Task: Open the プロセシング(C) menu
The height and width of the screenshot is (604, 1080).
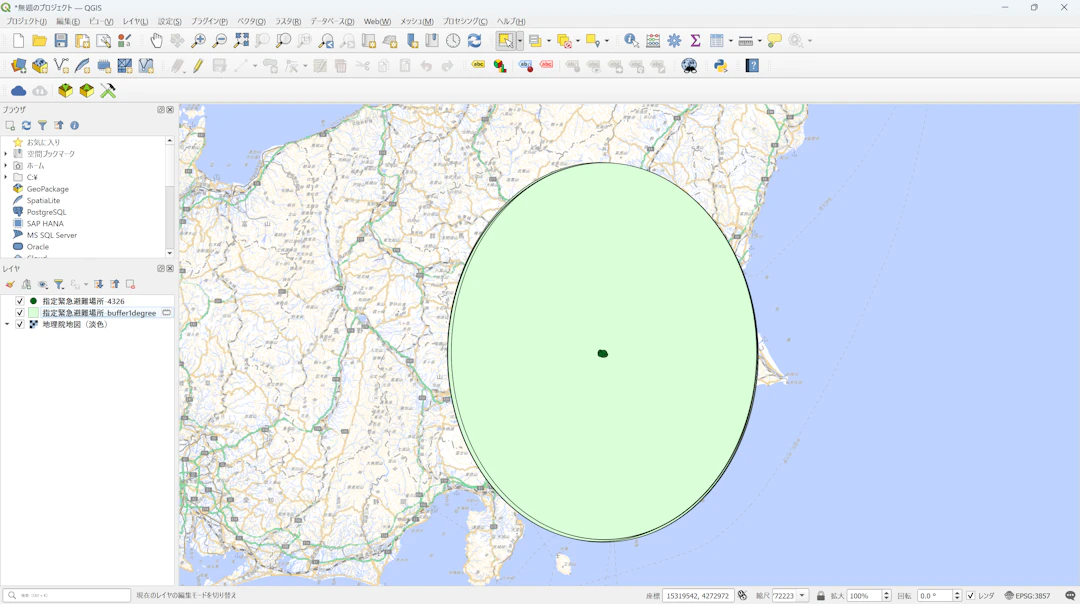Action: tap(465, 21)
